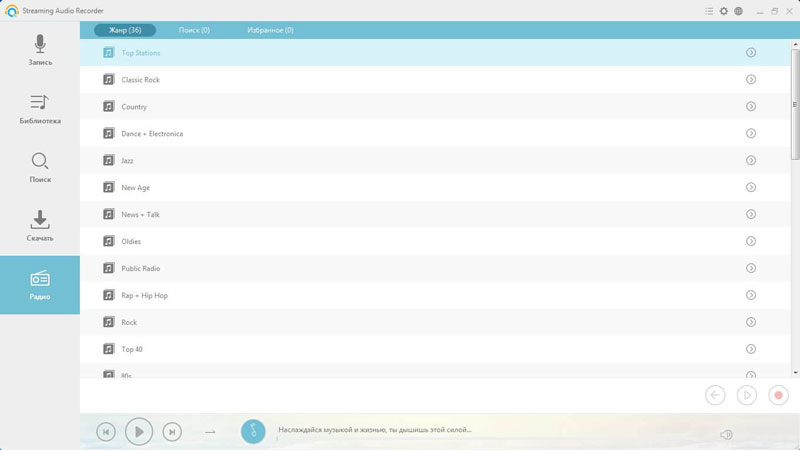Click the Oldies music icon

pos(108,241)
